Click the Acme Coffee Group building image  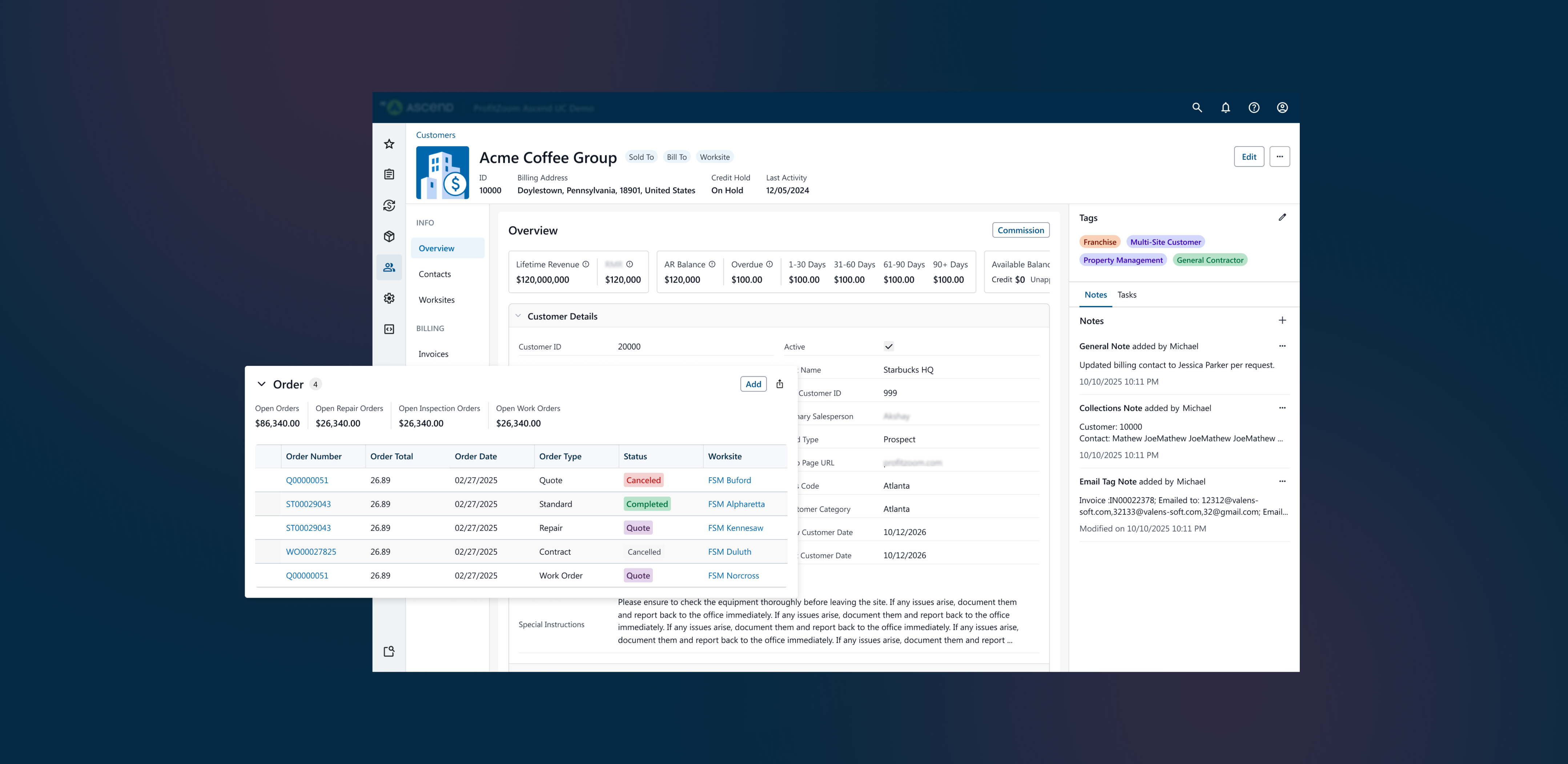442,173
